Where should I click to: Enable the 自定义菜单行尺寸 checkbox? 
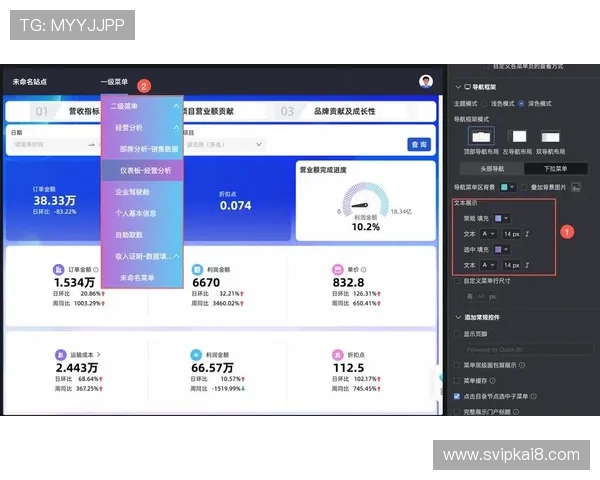click(x=457, y=281)
